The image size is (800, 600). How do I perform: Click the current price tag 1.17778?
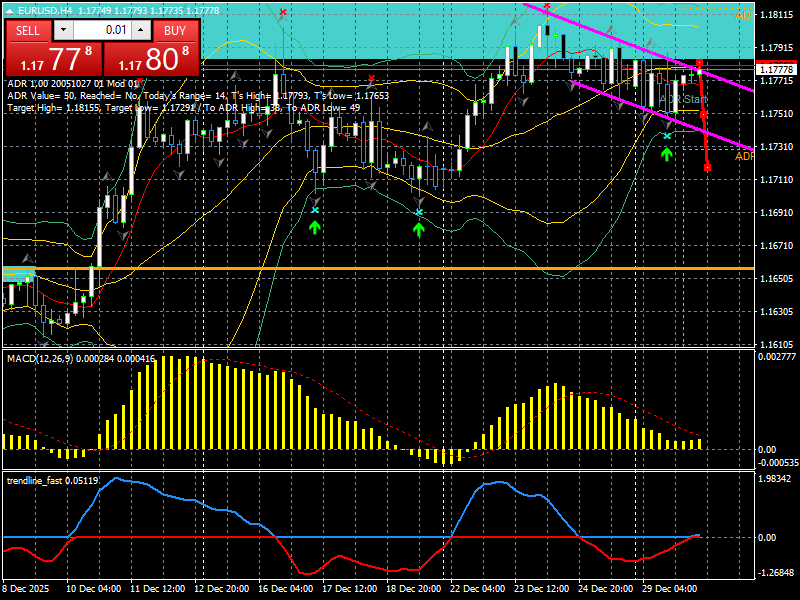point(776,69)
